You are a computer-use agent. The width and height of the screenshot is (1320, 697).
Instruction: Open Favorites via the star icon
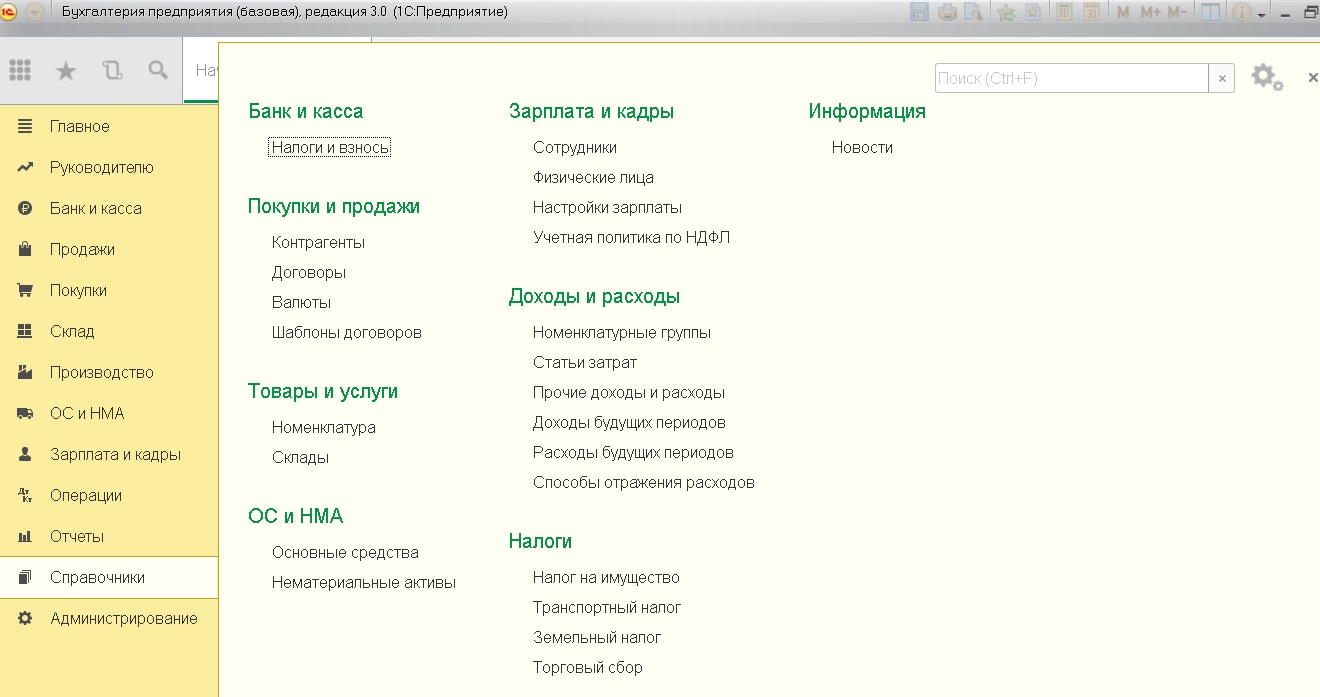coord(65,70)
